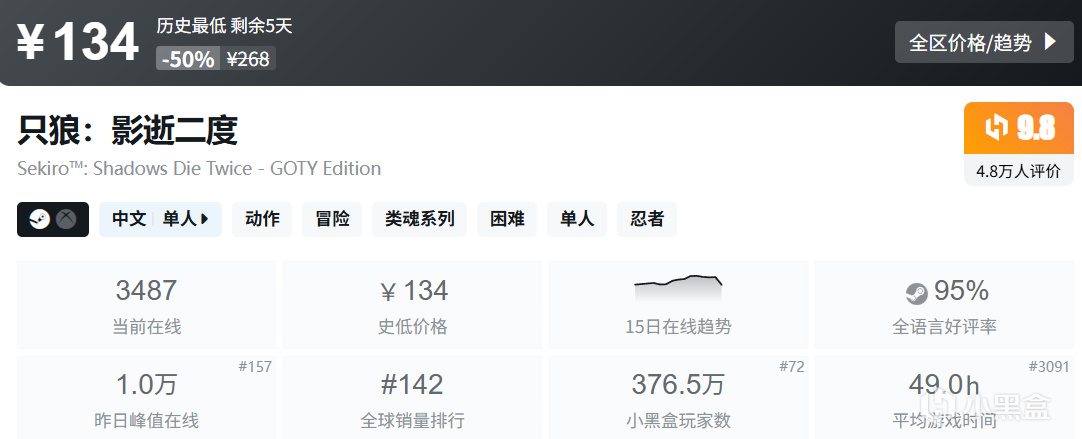The image size is (1082, 439).
Task: Click the #3091 rank label
Action: click(1049, 367)
